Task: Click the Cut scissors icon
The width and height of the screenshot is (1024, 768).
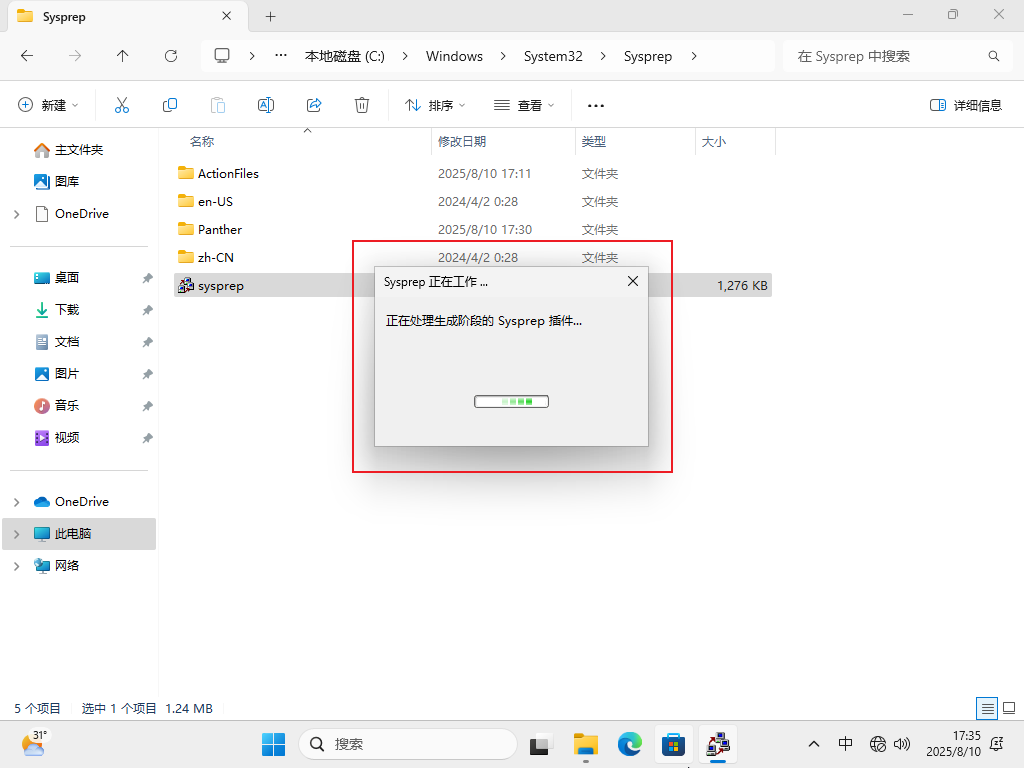Action: click(121, 105)
